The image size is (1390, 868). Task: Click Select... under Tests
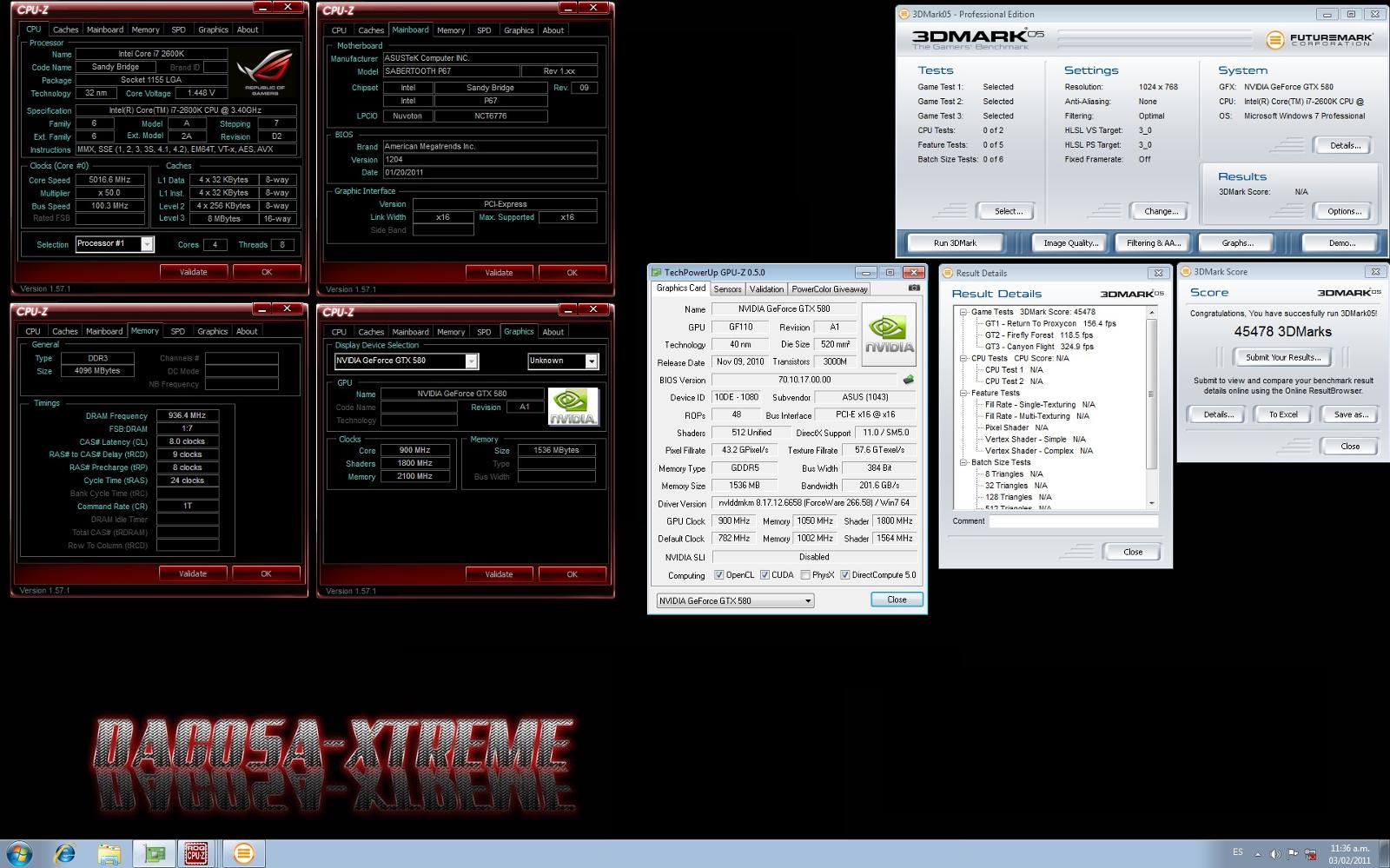(x=1008, y=211)
